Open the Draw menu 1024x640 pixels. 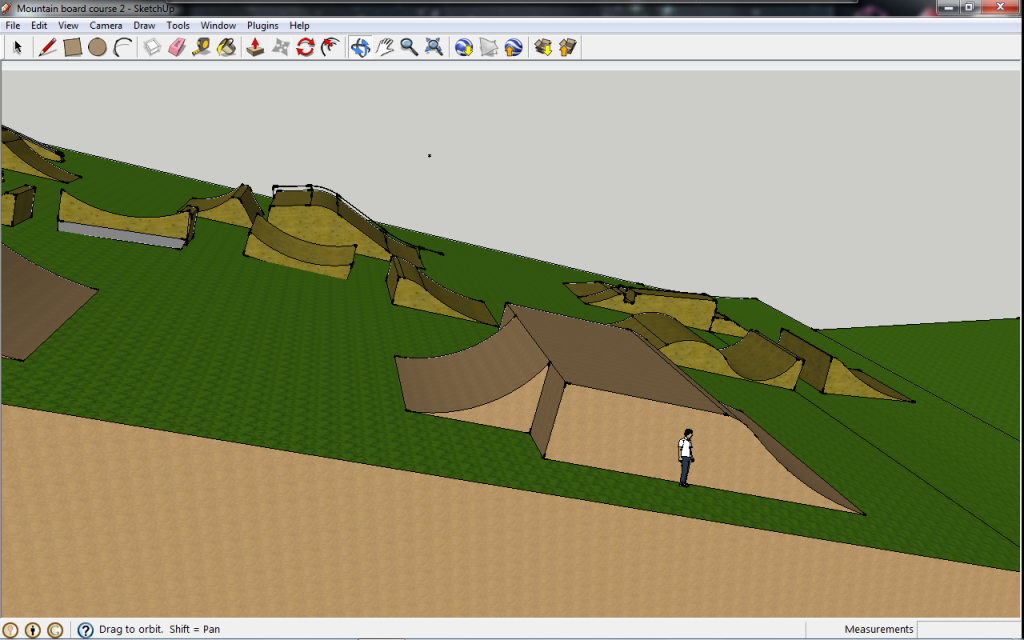coord(144,25)
